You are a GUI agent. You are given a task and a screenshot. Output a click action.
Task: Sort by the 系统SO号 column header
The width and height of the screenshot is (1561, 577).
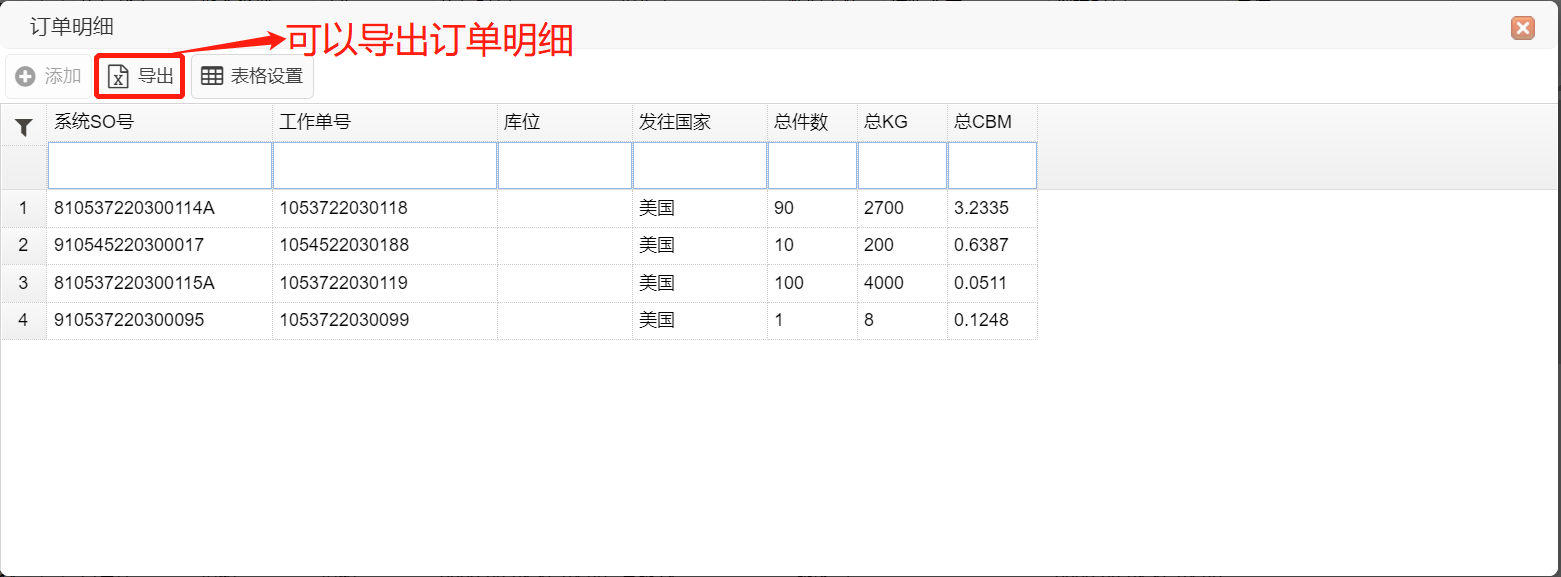click(160, 123)
